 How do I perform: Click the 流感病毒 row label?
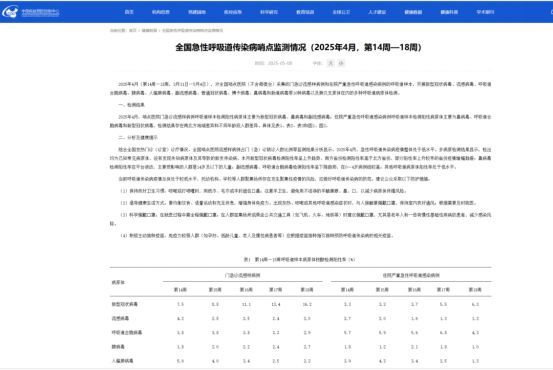point(120,318)
